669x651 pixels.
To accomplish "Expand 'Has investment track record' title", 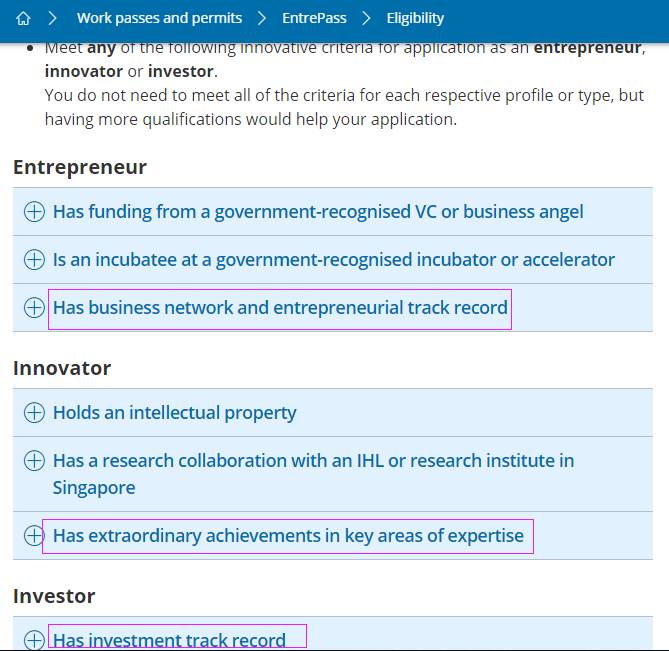I will click(169, 640).
